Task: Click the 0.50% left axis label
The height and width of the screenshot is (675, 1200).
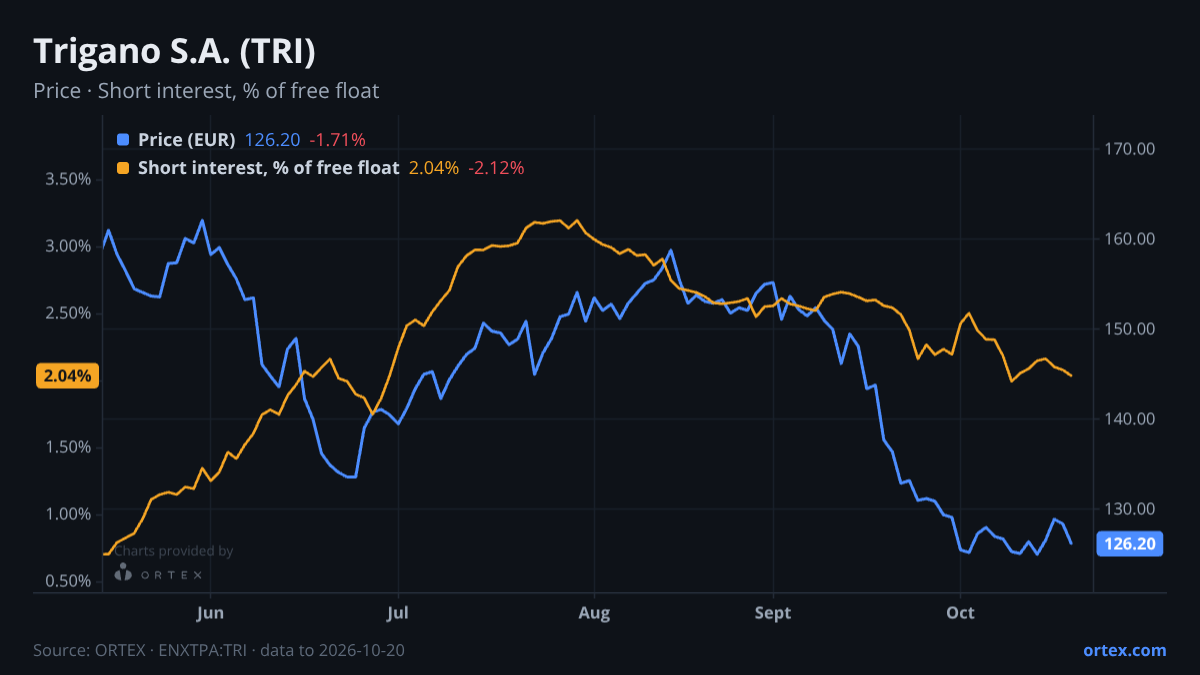Action: [x=68, y=581]
